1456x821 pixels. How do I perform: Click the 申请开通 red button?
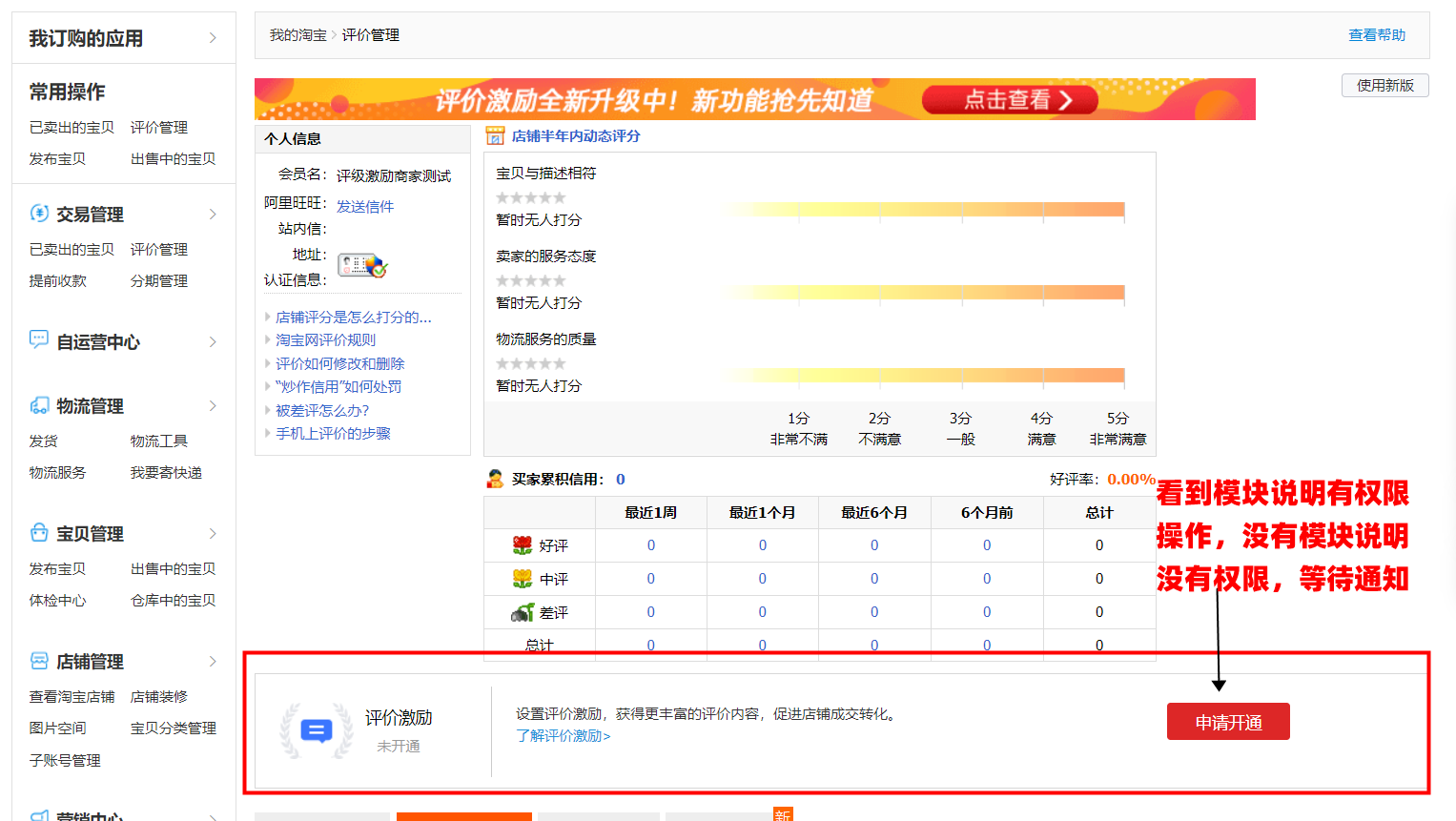1228,722
